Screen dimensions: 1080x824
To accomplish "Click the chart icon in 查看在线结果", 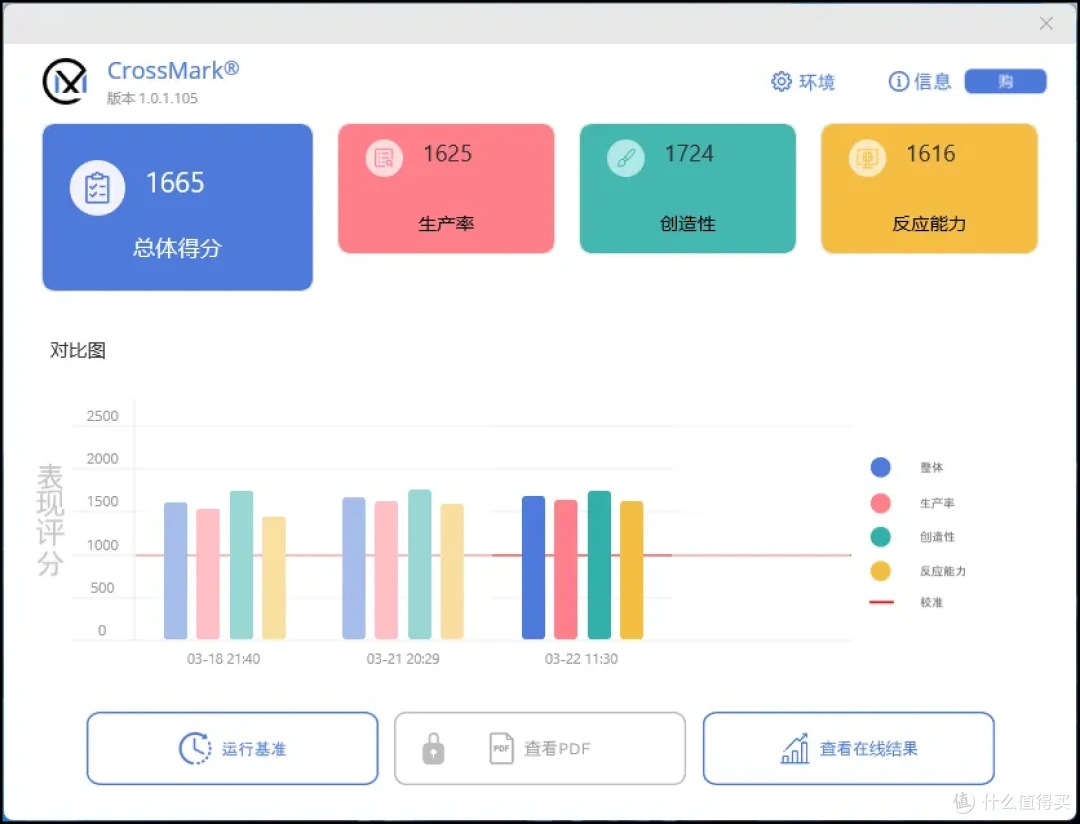I will point(795,749).
